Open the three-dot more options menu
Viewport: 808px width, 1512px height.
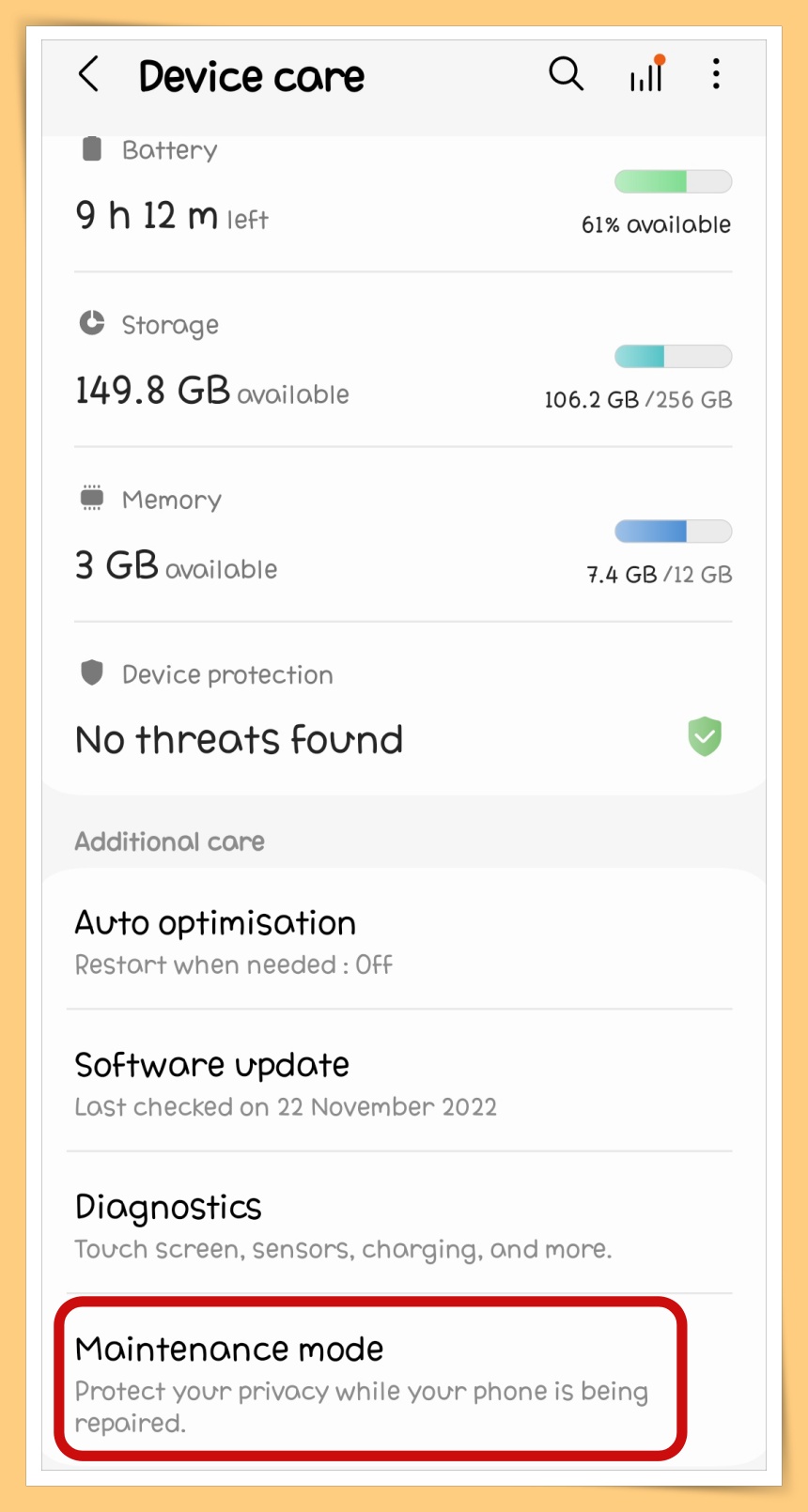coord(716,73)
